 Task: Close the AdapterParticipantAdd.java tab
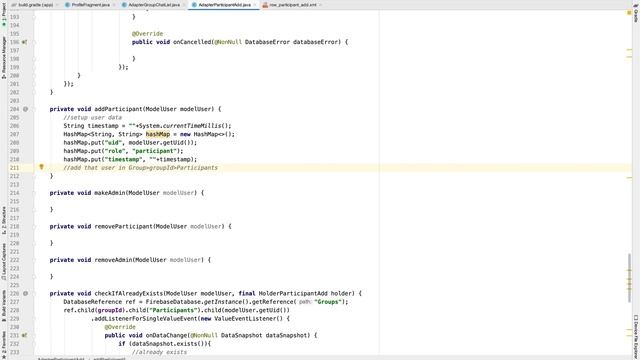coord(255,5)
